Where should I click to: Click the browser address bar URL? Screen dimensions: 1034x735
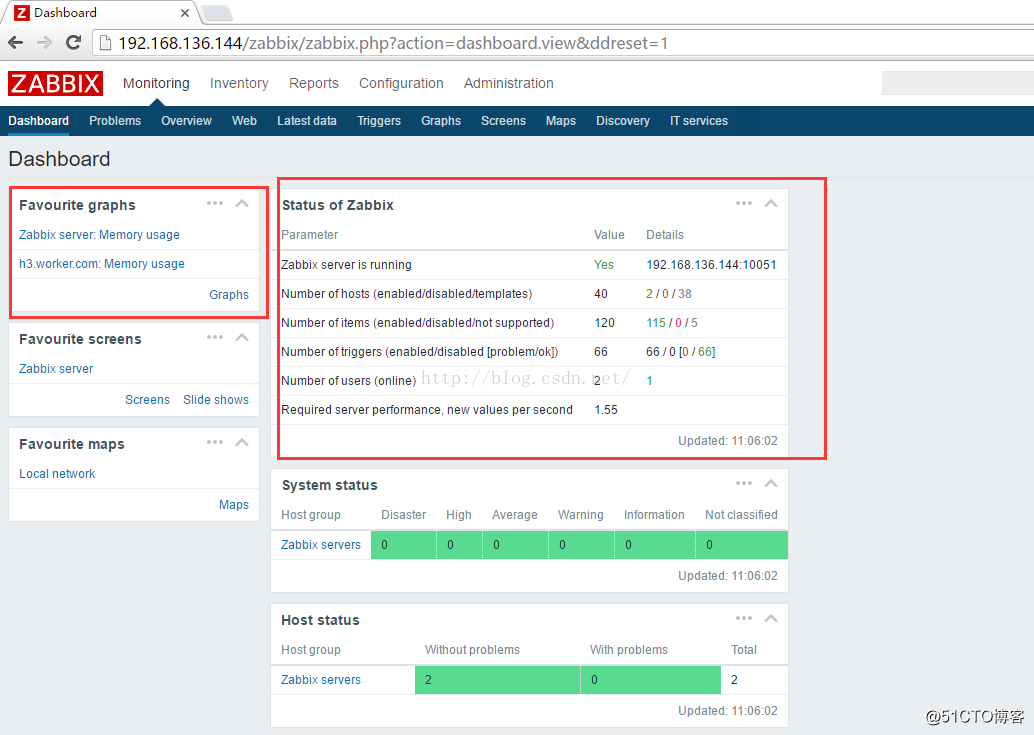coord(393,44)
